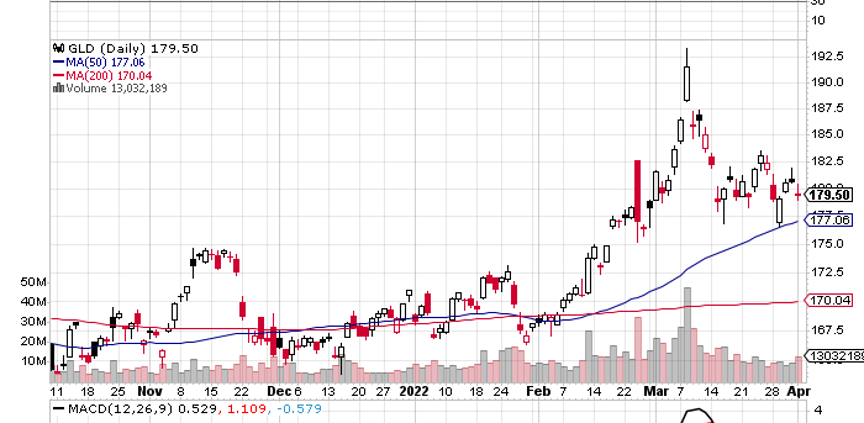
Task: Select the Dec date marker on axis
Action: pos(279,392)
